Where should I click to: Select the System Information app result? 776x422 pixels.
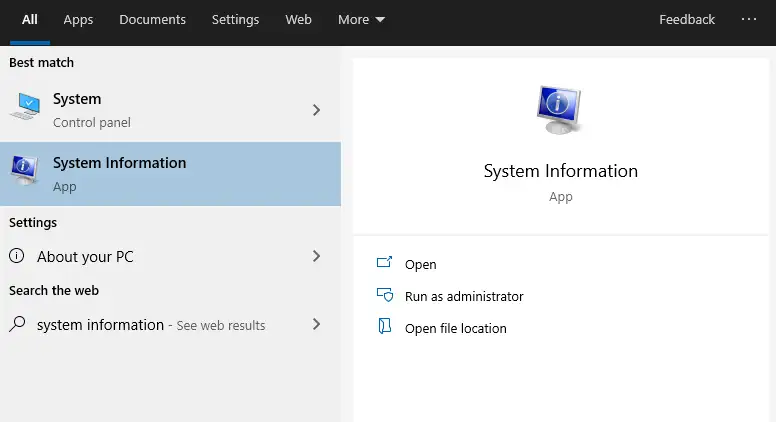170,174
